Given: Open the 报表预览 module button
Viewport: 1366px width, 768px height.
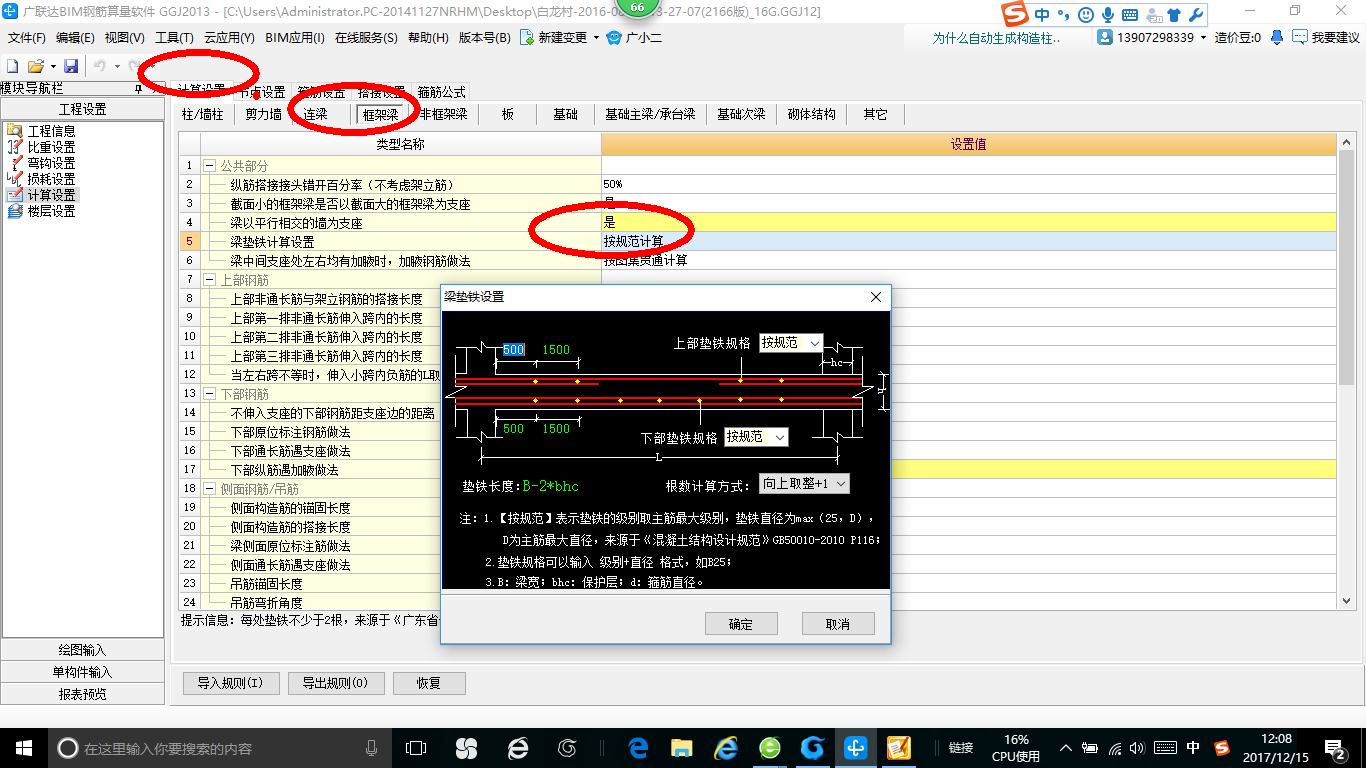Looking at the screenshot, I should (82, 694).
